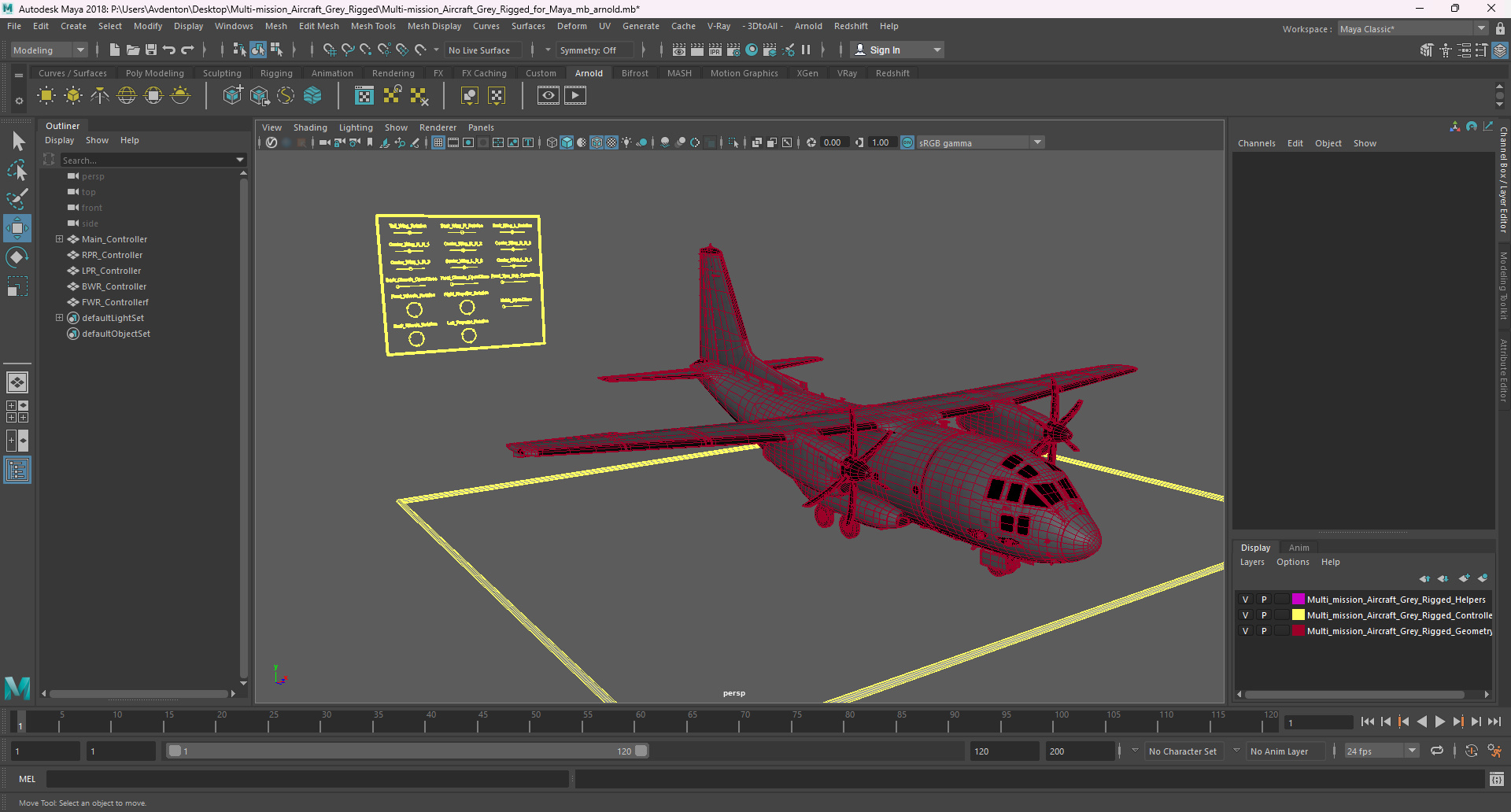Create new layer from selected icon

pos(1483,578)
